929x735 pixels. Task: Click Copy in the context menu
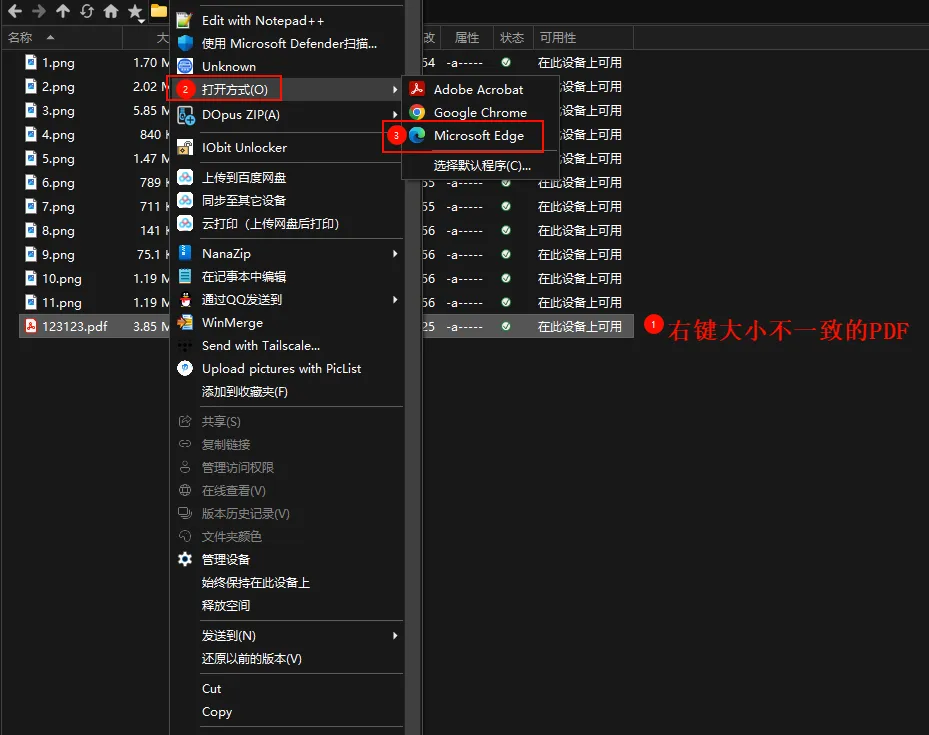(217, 712)
